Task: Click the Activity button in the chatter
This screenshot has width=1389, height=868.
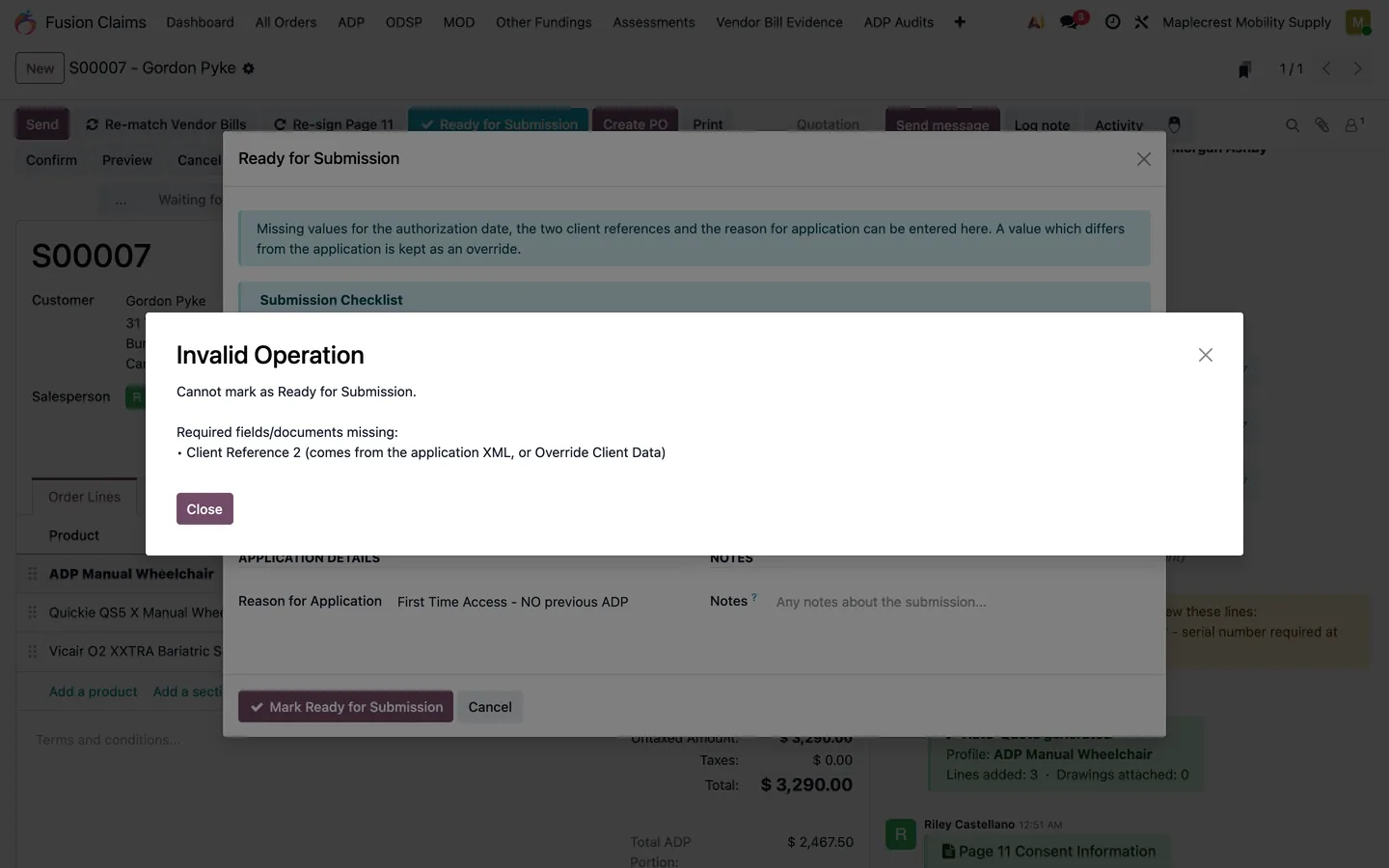Action: pyautogui.click(x=1119, y=125)
